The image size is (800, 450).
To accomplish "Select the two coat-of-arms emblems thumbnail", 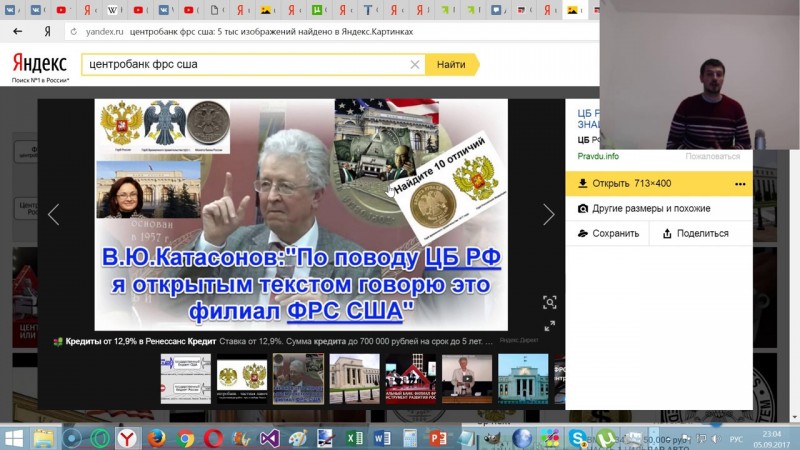I will point(242,379).
